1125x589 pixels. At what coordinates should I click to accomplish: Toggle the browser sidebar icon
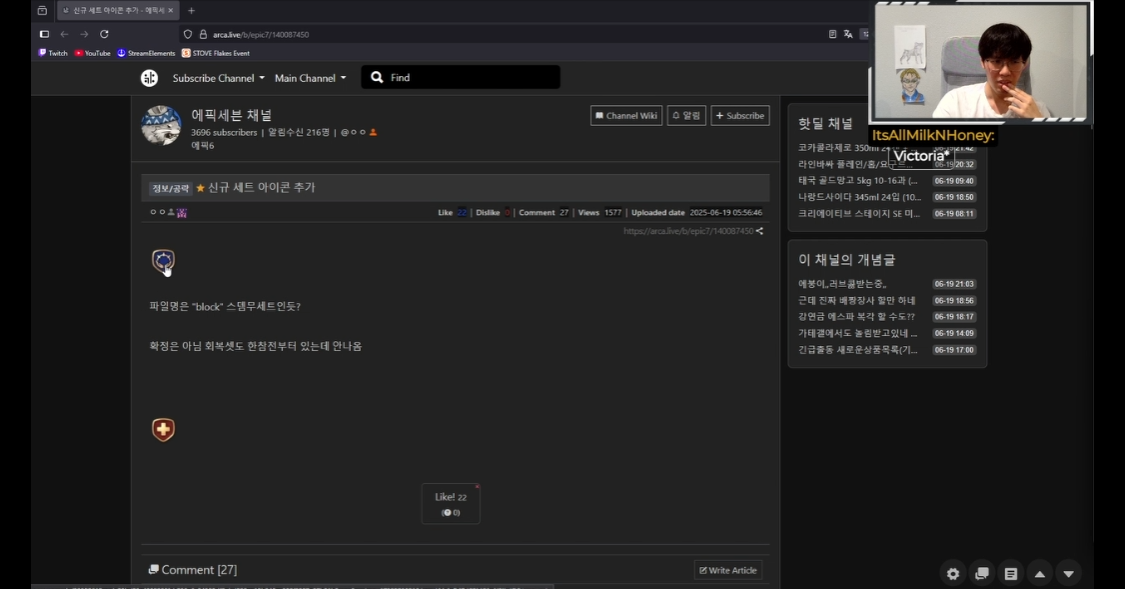44,34
